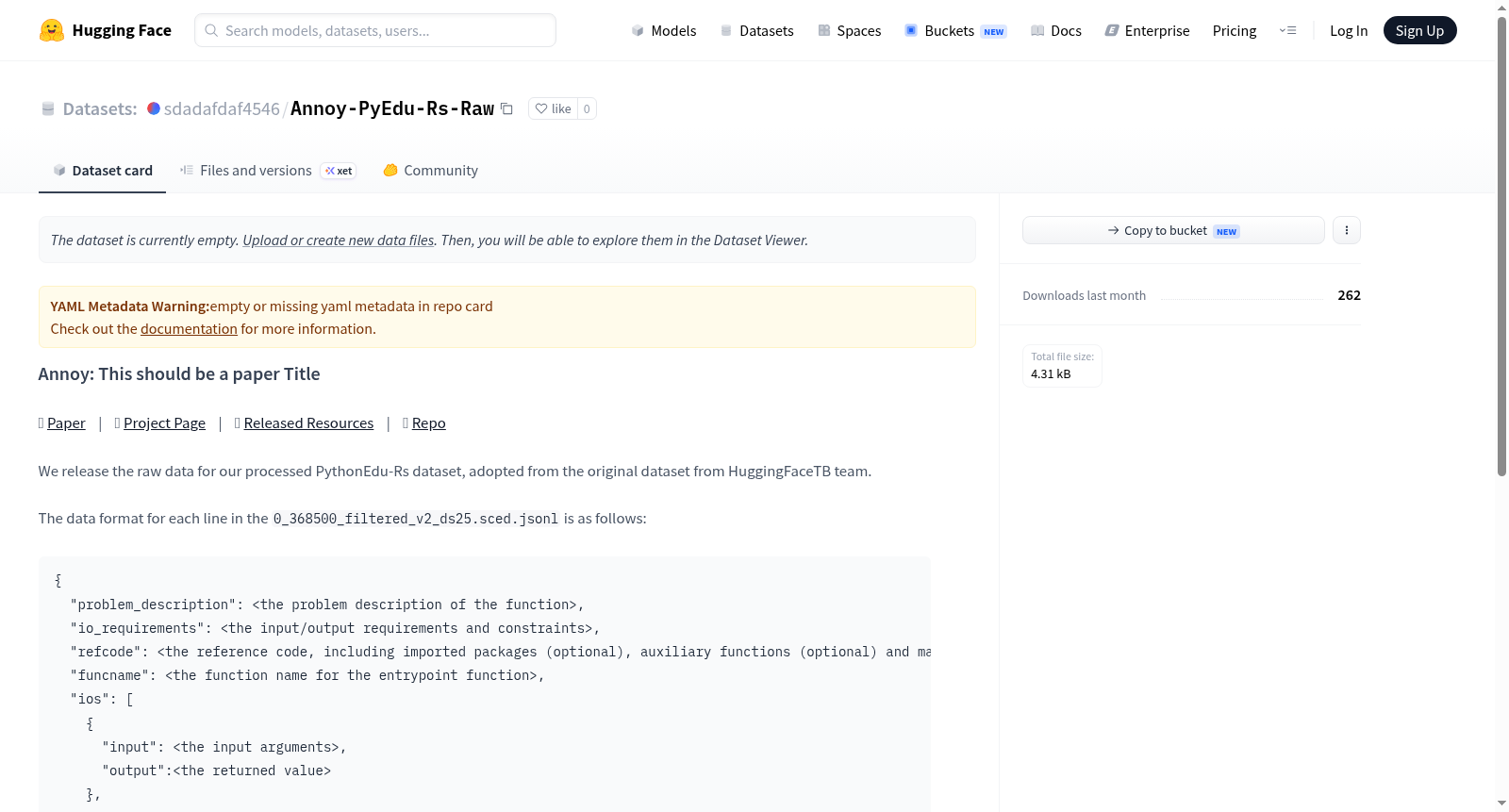Like this dataset

[x=553, y=108]
